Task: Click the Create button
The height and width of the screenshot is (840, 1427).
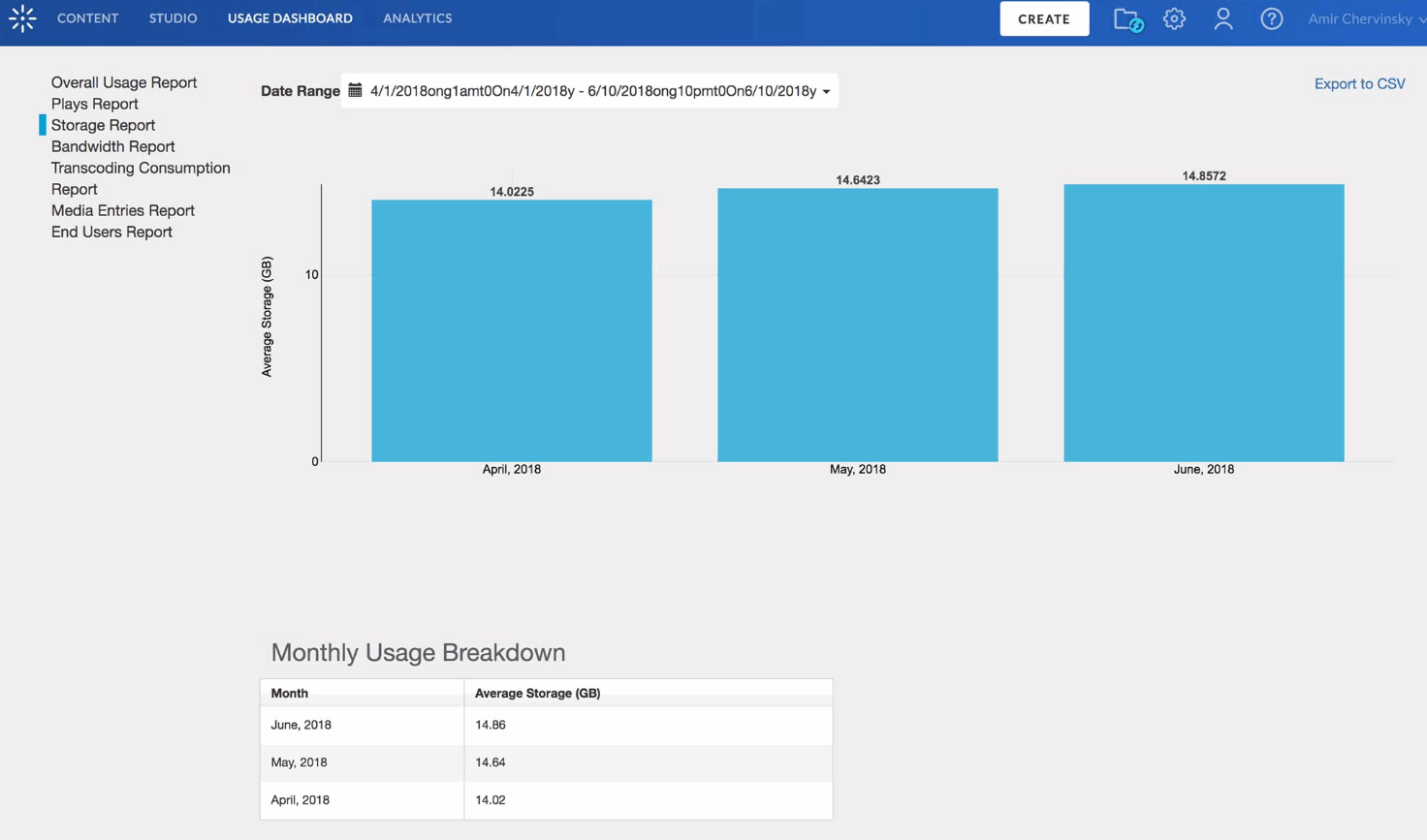Action: click(x=1044, y=18)
